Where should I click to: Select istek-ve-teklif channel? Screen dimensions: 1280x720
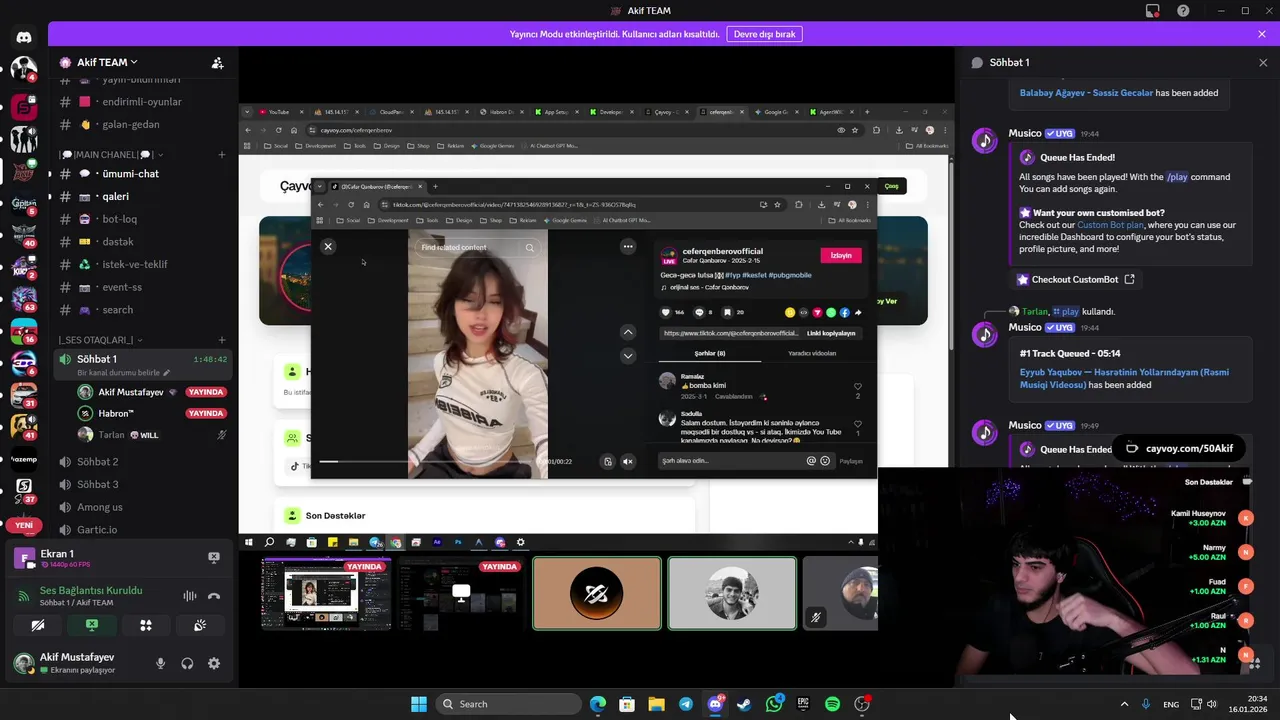pyautogui.click(x=135, y=264)
